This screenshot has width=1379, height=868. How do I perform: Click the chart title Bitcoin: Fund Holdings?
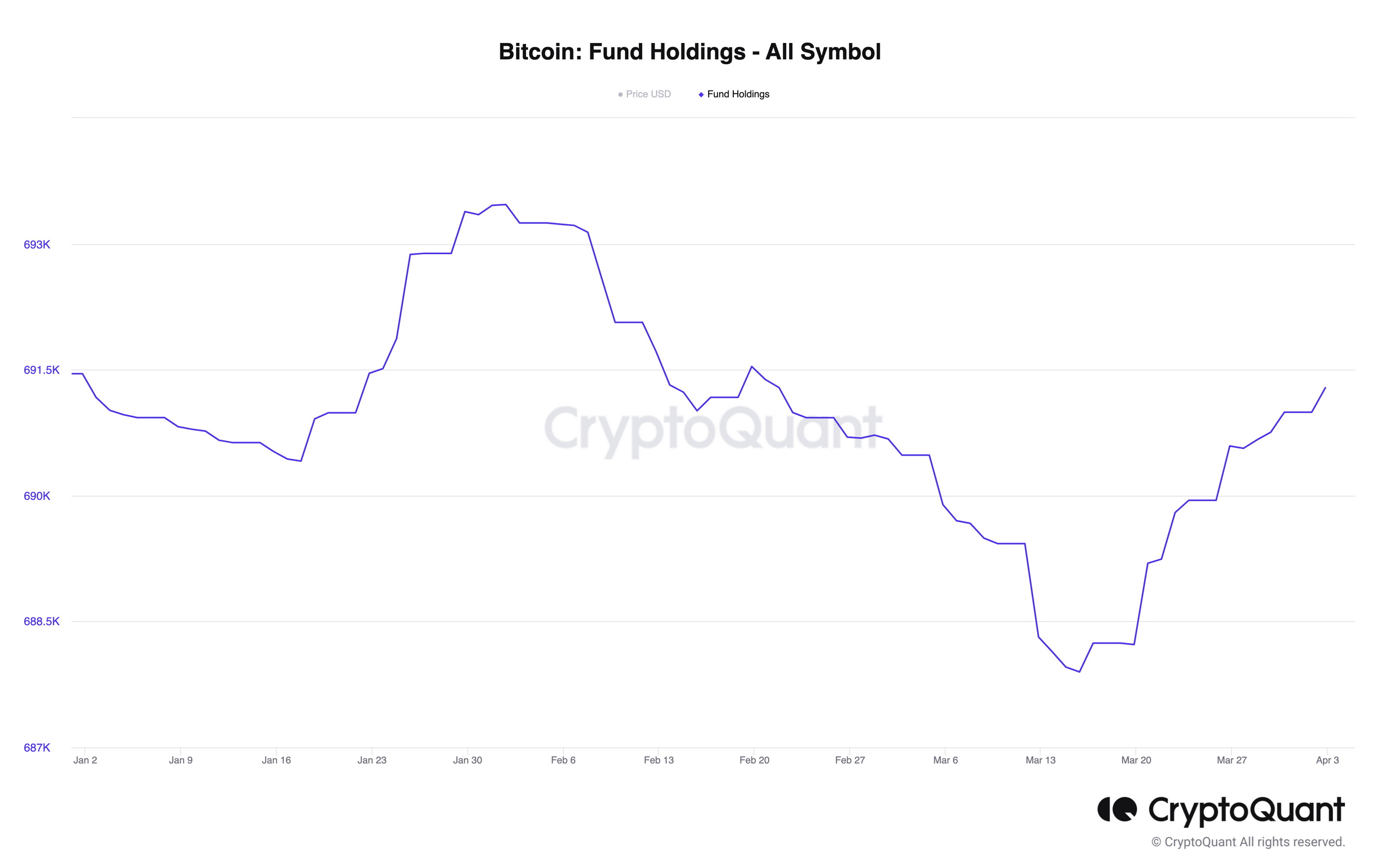tap(690, 51)
